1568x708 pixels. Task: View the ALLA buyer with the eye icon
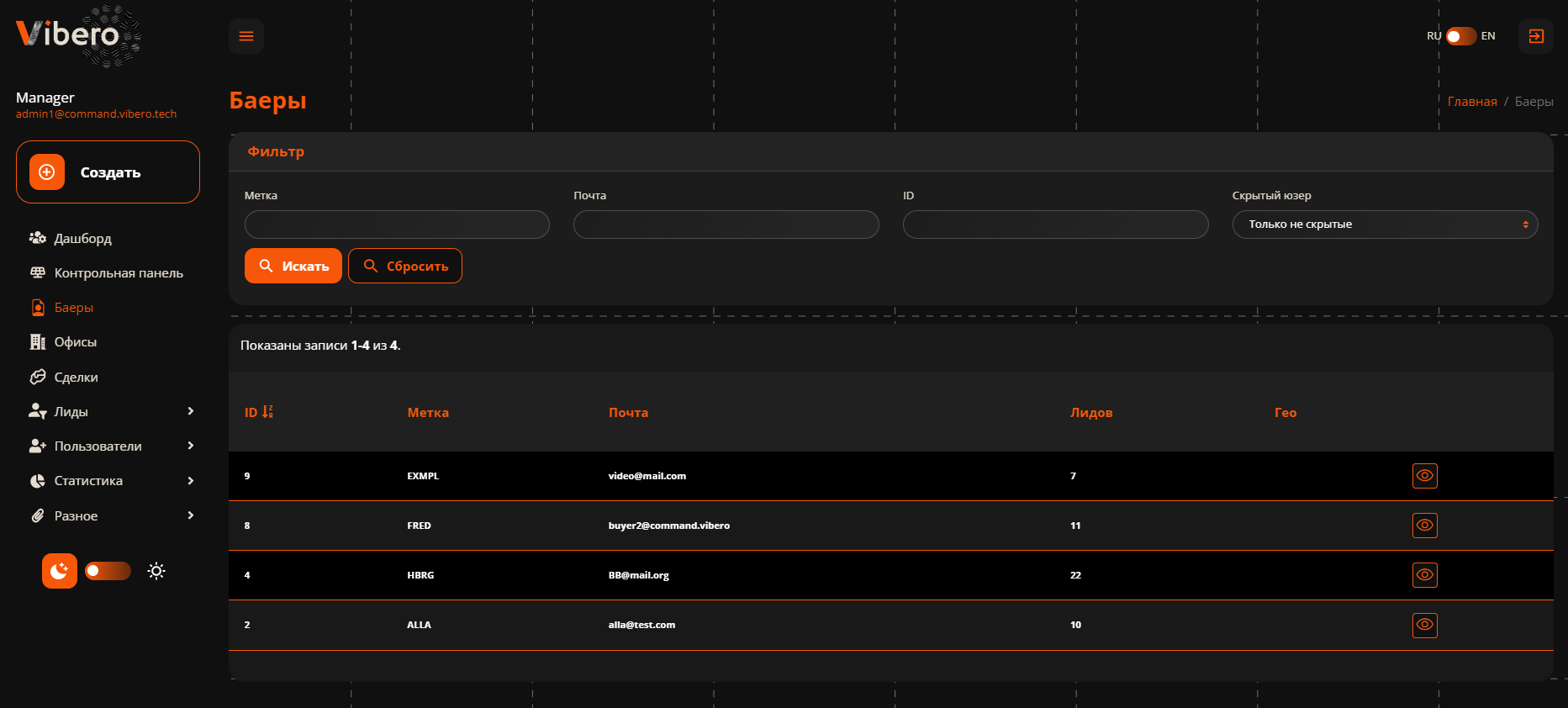click(x=1425, y=625)
